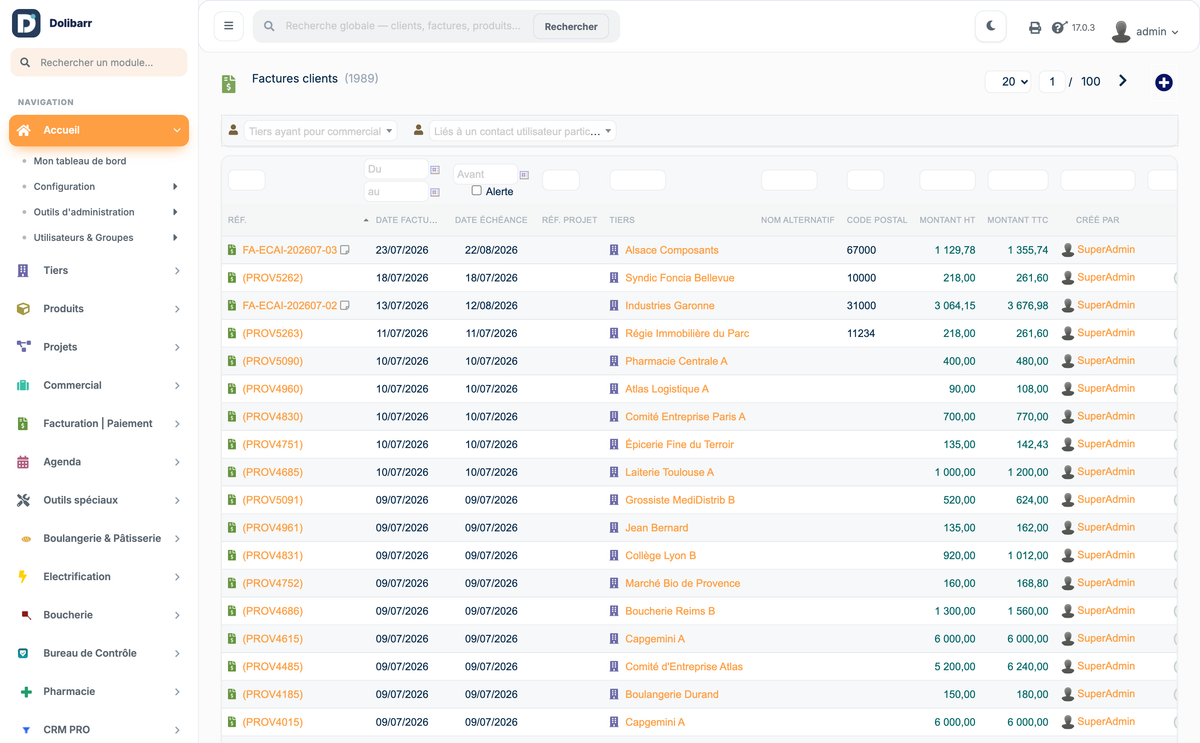The width and height of the screenshot is (1200, 743).
Task: Focus the 'Rechercher un module' field
Action: coord(98,62)
